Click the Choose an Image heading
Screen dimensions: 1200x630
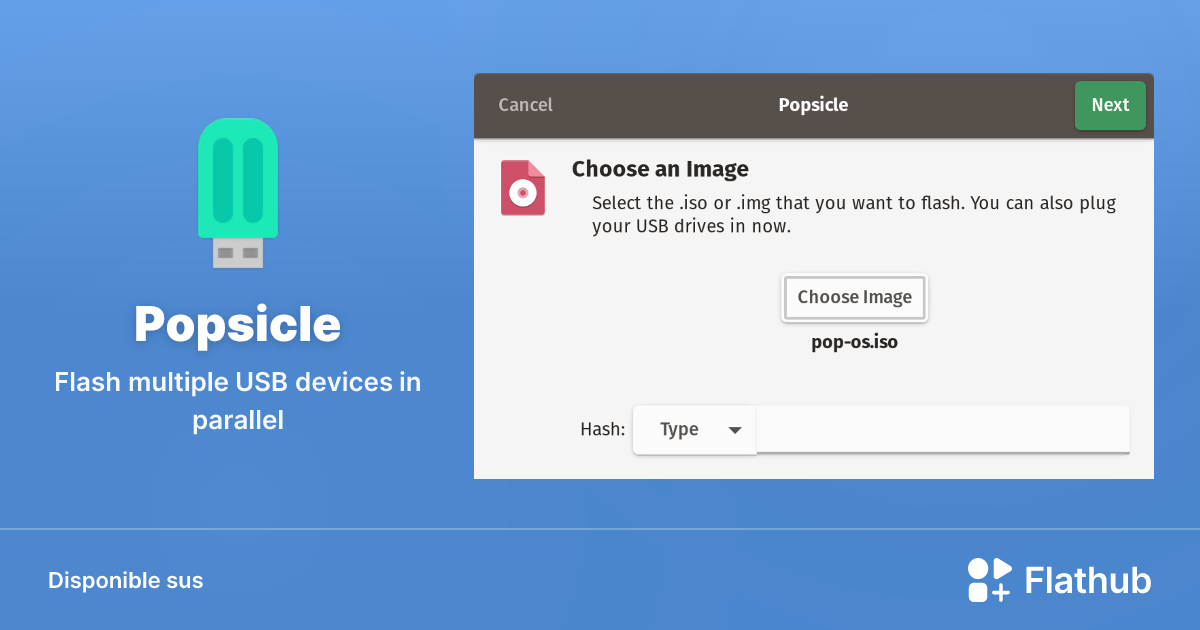point(660,168)
